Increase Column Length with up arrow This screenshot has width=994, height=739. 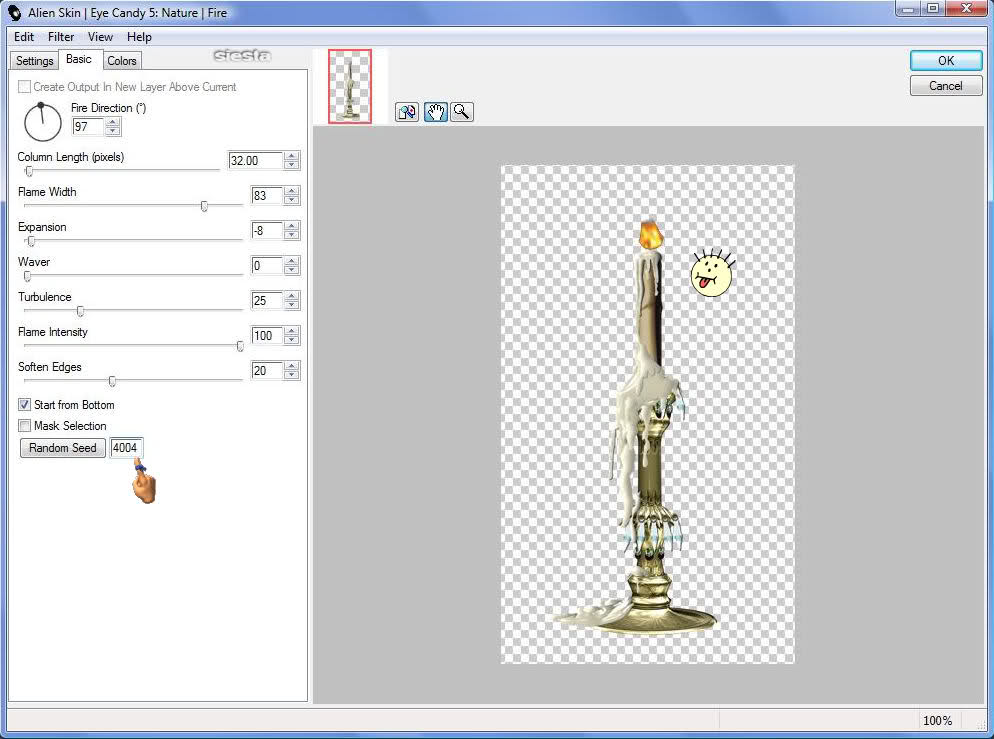tap(292, 157)
